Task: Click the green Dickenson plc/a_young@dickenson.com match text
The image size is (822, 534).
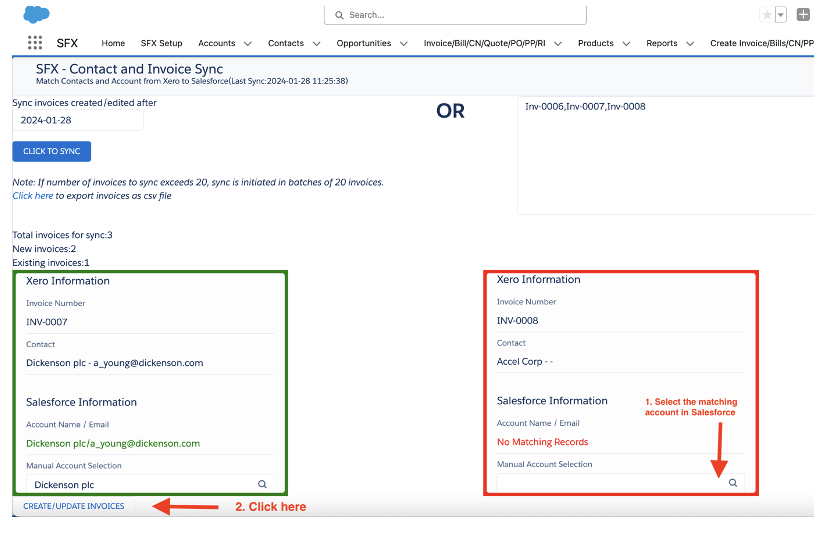Action: tap(113, 443)
